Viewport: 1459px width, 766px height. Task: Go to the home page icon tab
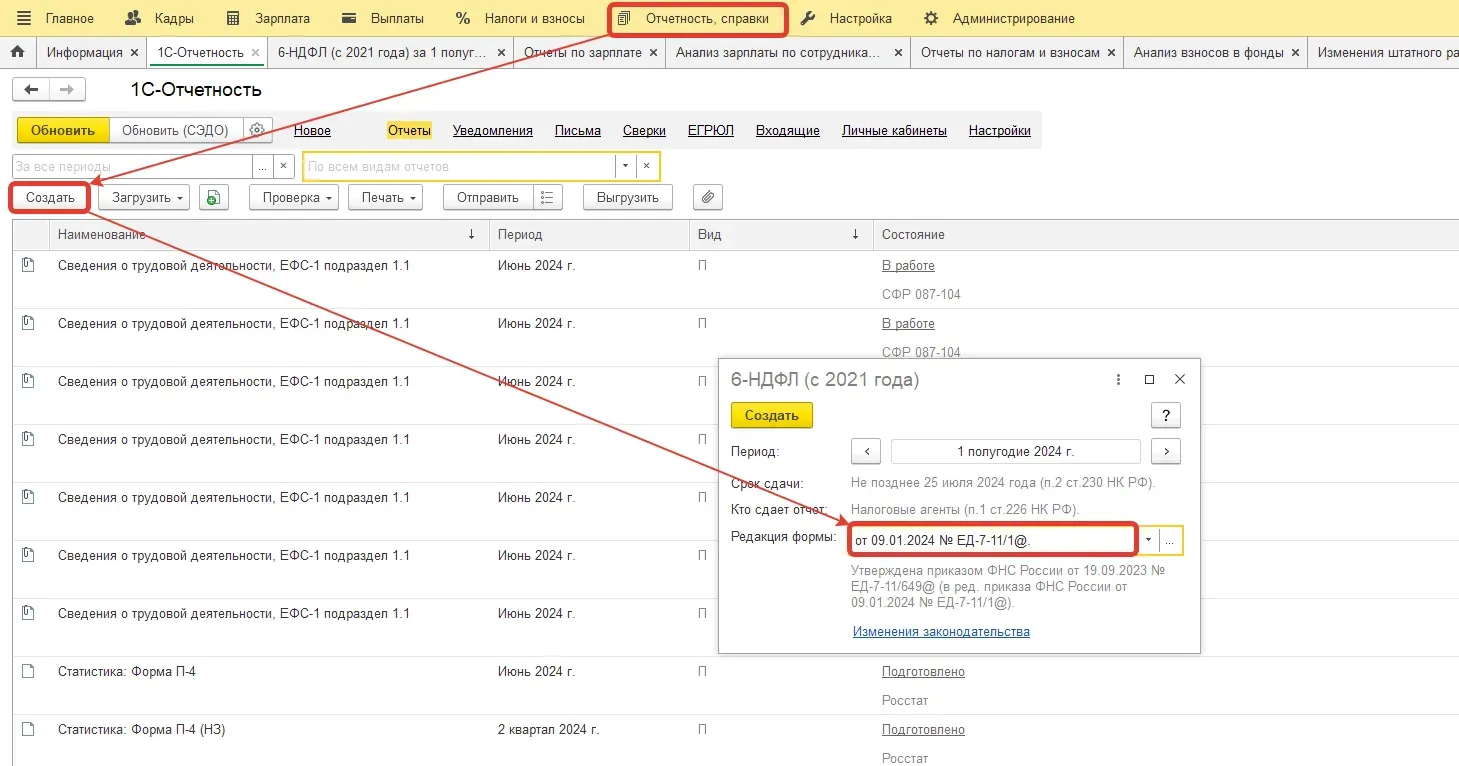pyautogui.click(x=17, y=52)
